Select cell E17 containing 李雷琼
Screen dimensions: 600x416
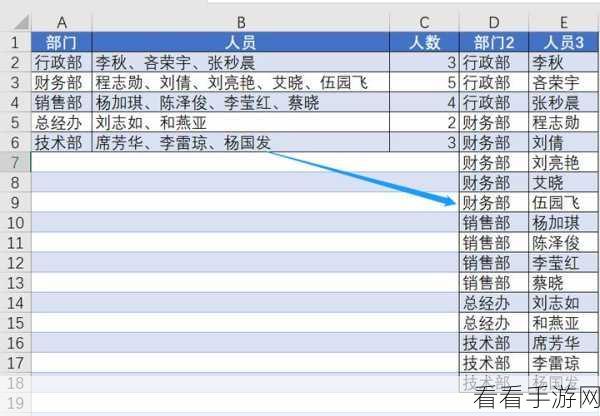click(x=564, y=363)
